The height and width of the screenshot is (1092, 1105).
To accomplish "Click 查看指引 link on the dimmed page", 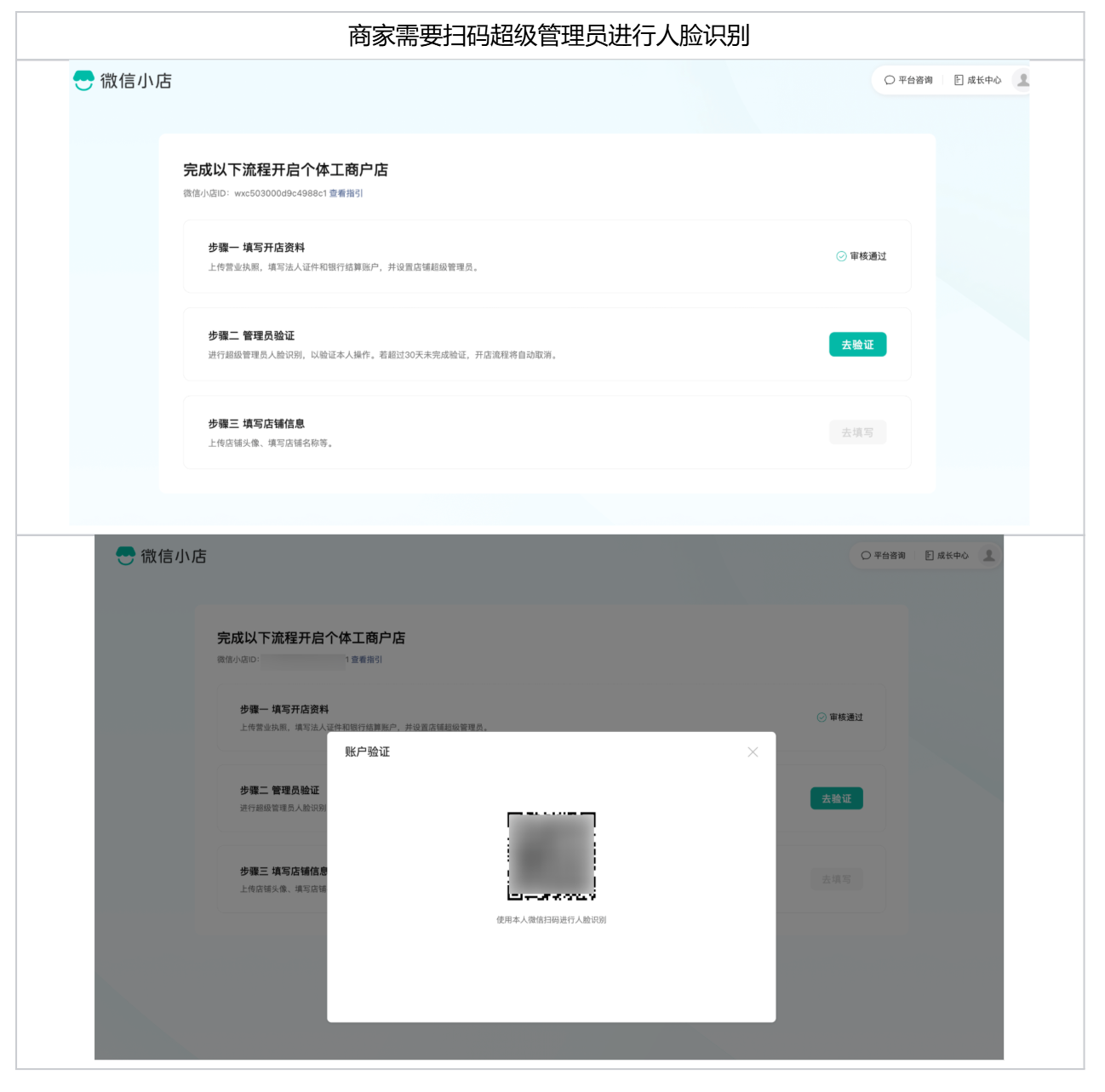I will [367, 660].
